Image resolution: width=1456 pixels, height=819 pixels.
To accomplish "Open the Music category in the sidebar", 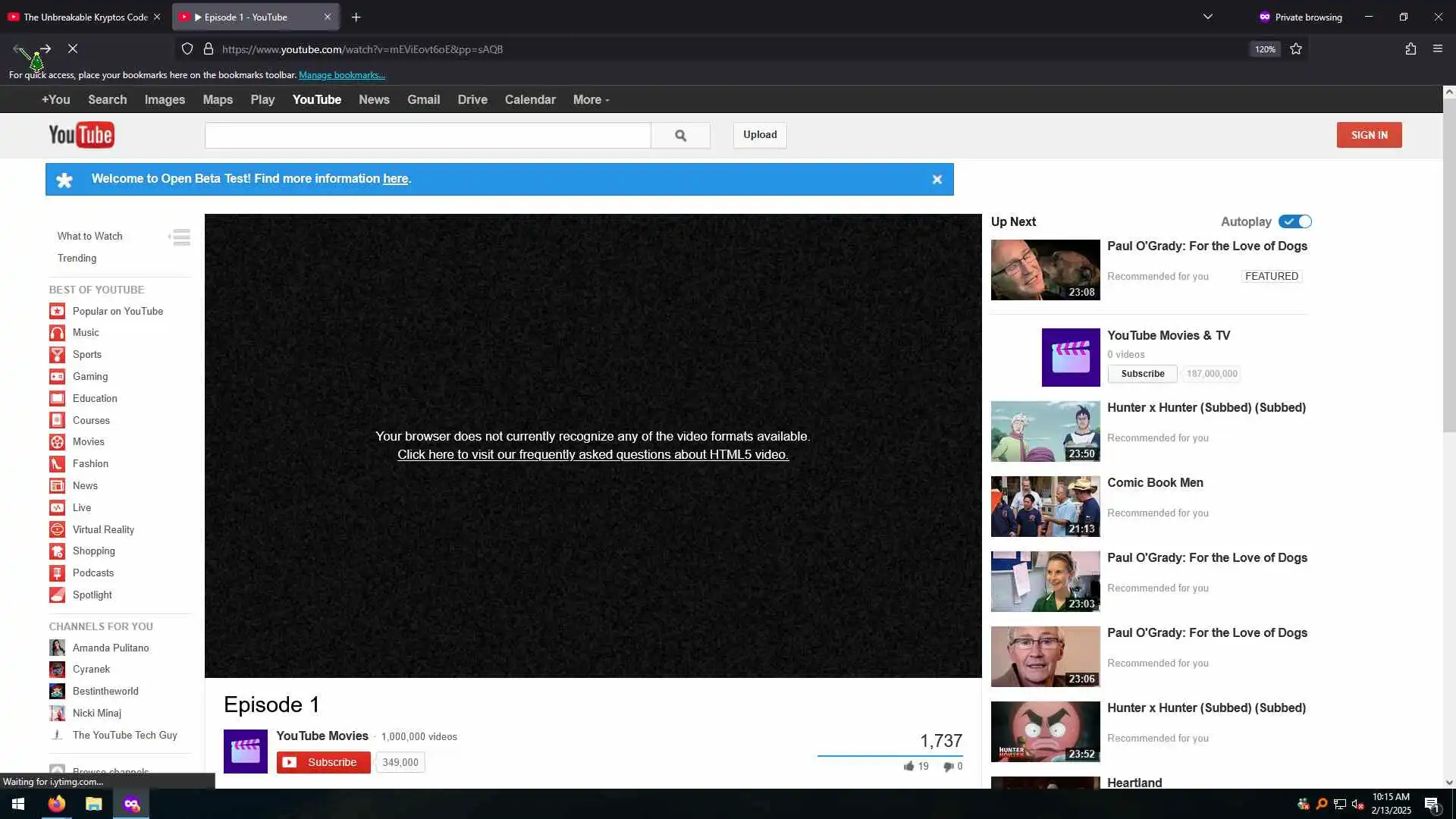I will [85, 332].
